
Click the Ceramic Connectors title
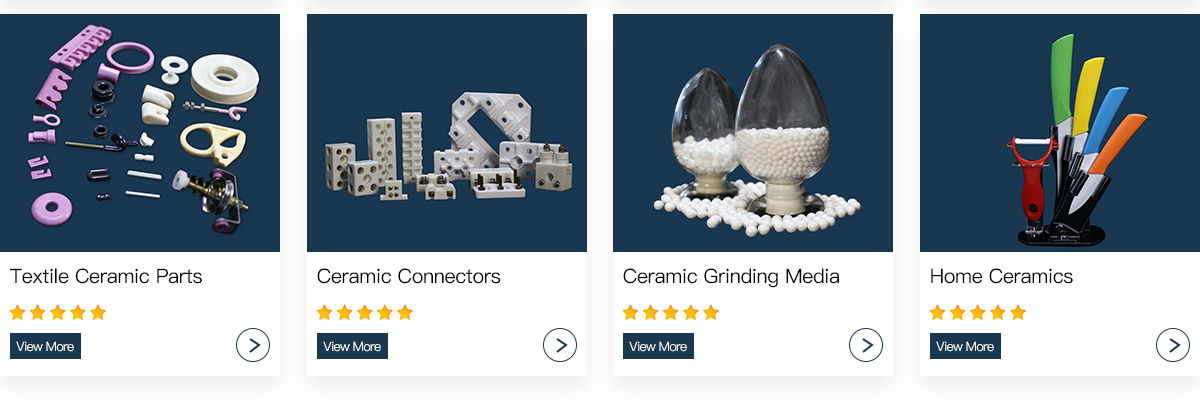point(409,276)
